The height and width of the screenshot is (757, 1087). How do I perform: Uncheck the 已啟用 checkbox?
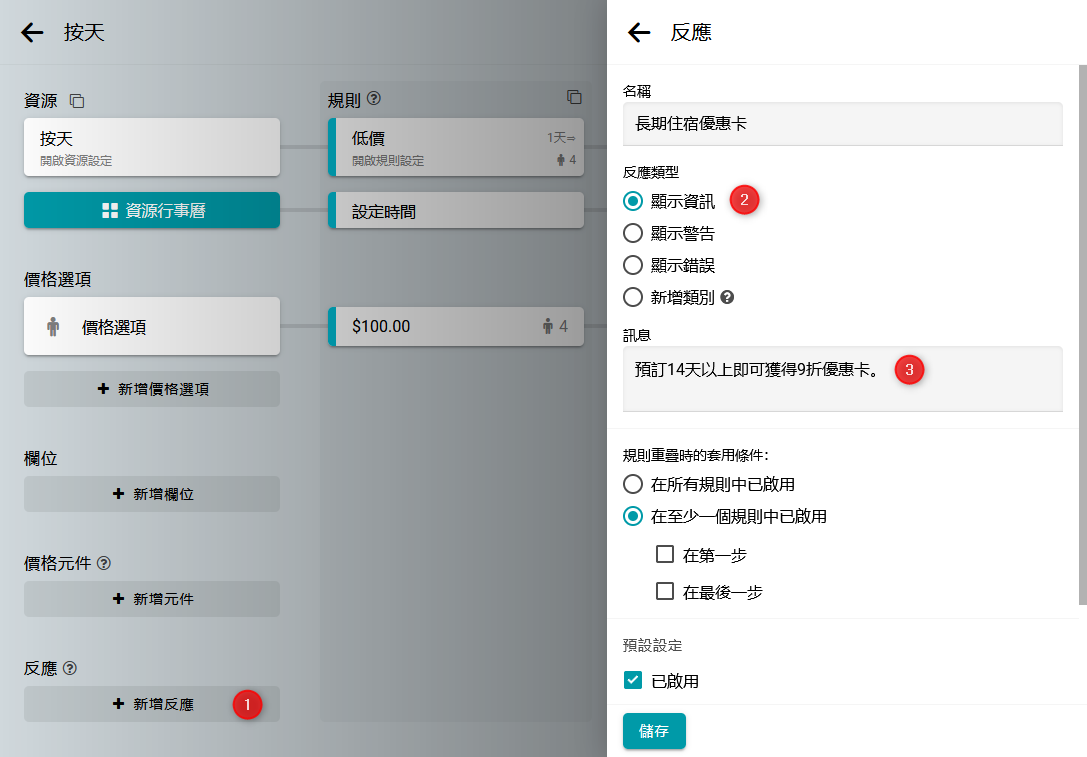pos(633,681)
